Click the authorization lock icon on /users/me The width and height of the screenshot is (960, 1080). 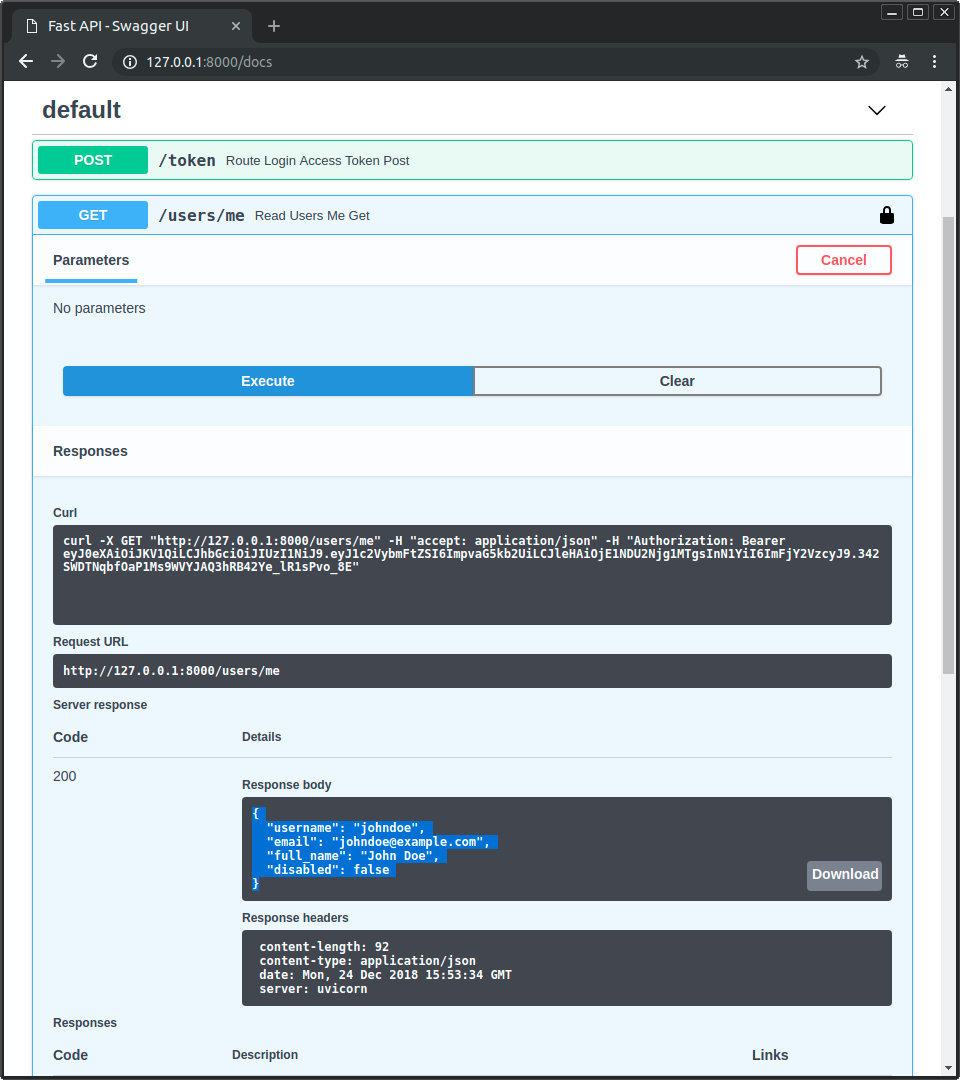tap(886, 215)
